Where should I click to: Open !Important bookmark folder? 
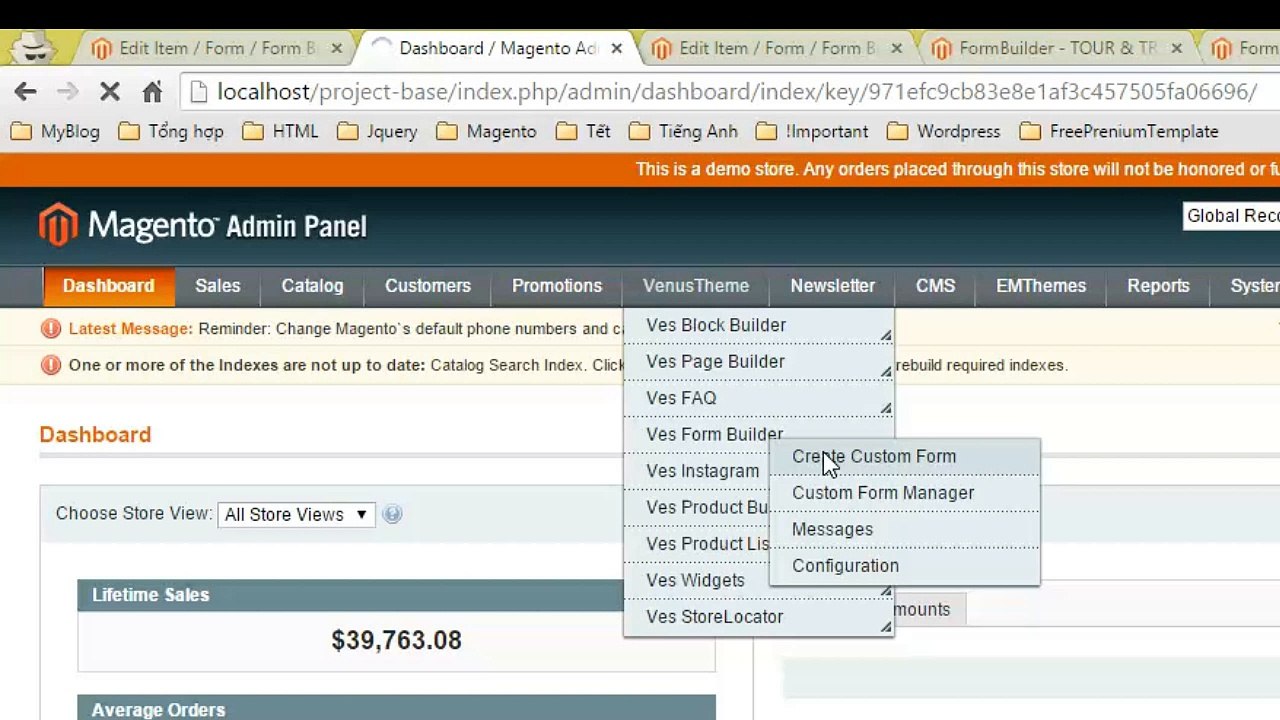point(813,131)
